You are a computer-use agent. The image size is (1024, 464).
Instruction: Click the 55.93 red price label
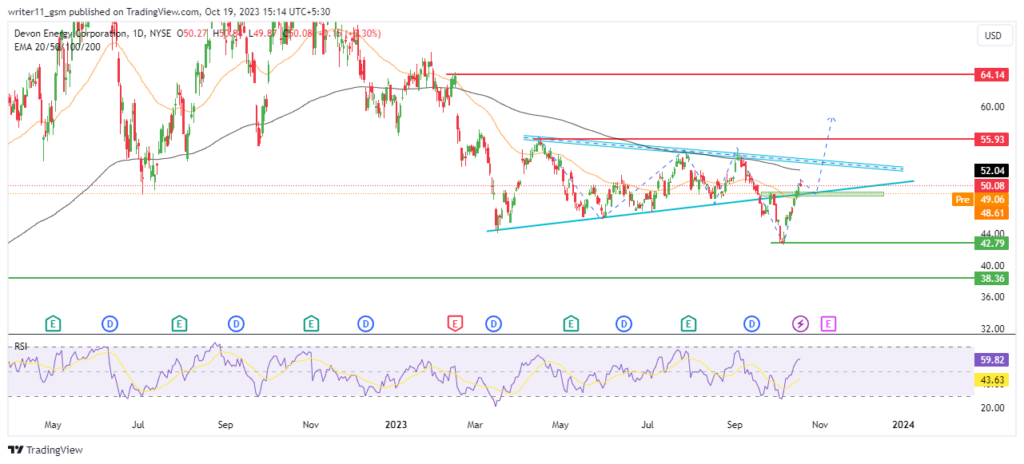tap(991, 139)
